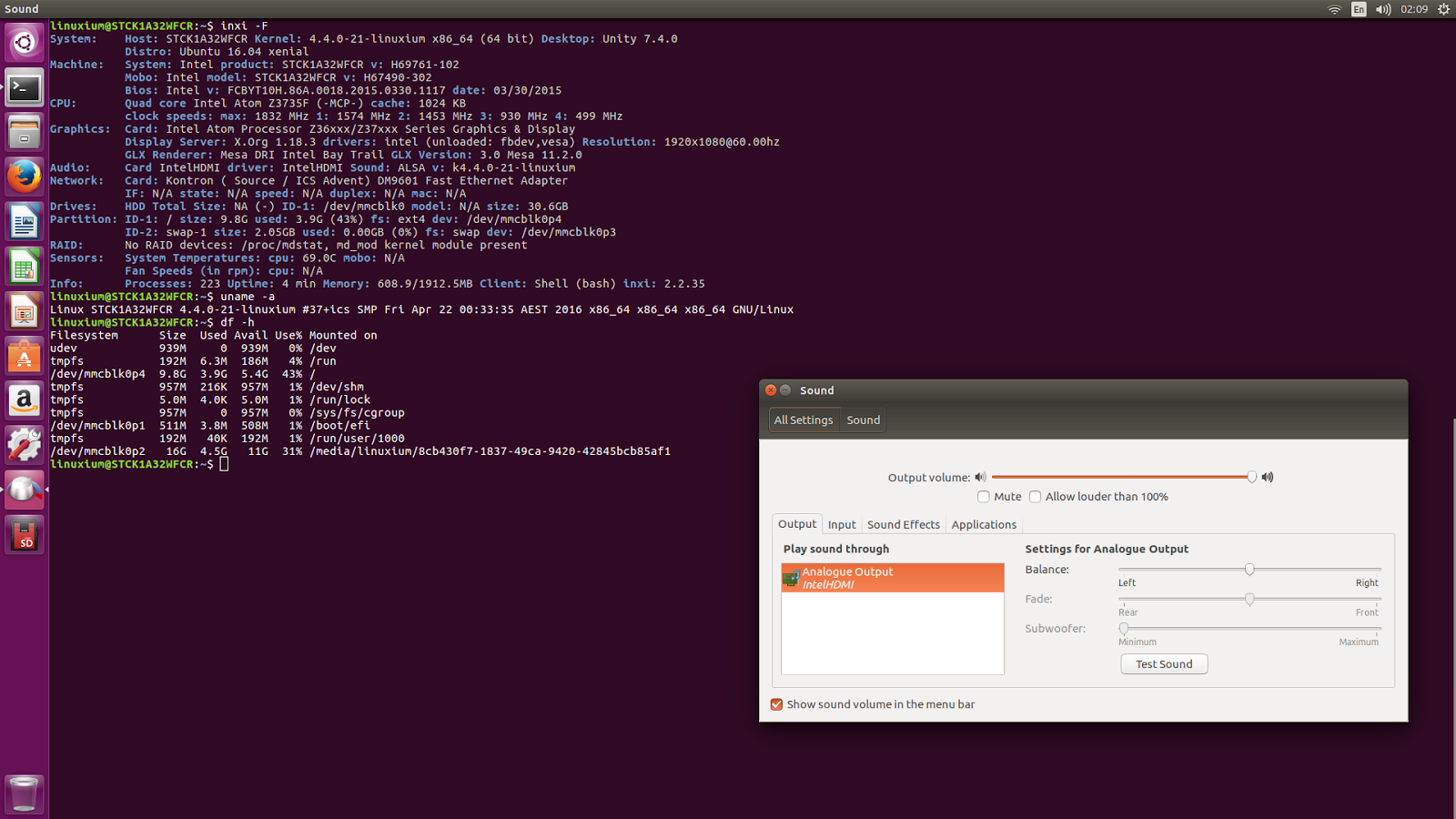Click the '1920x1080@60.00hz' resolution text
Viewport: 1456px width, 819px height.
click(722, 142)
